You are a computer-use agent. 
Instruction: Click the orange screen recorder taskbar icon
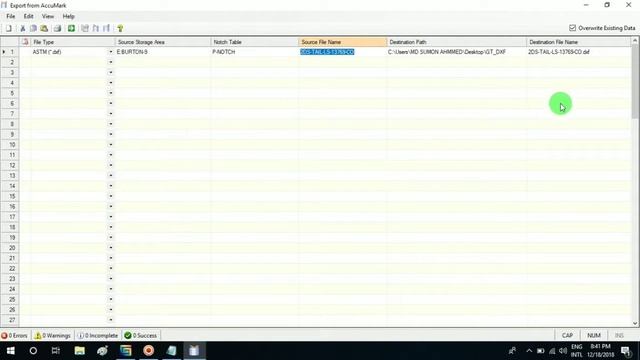click(x=149, y=351)
